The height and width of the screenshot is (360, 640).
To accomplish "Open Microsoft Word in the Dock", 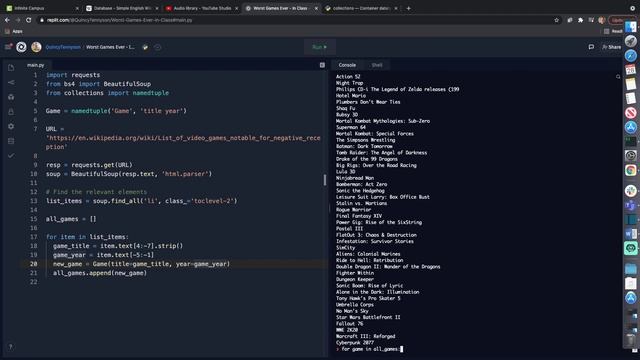I will [631, 234].
